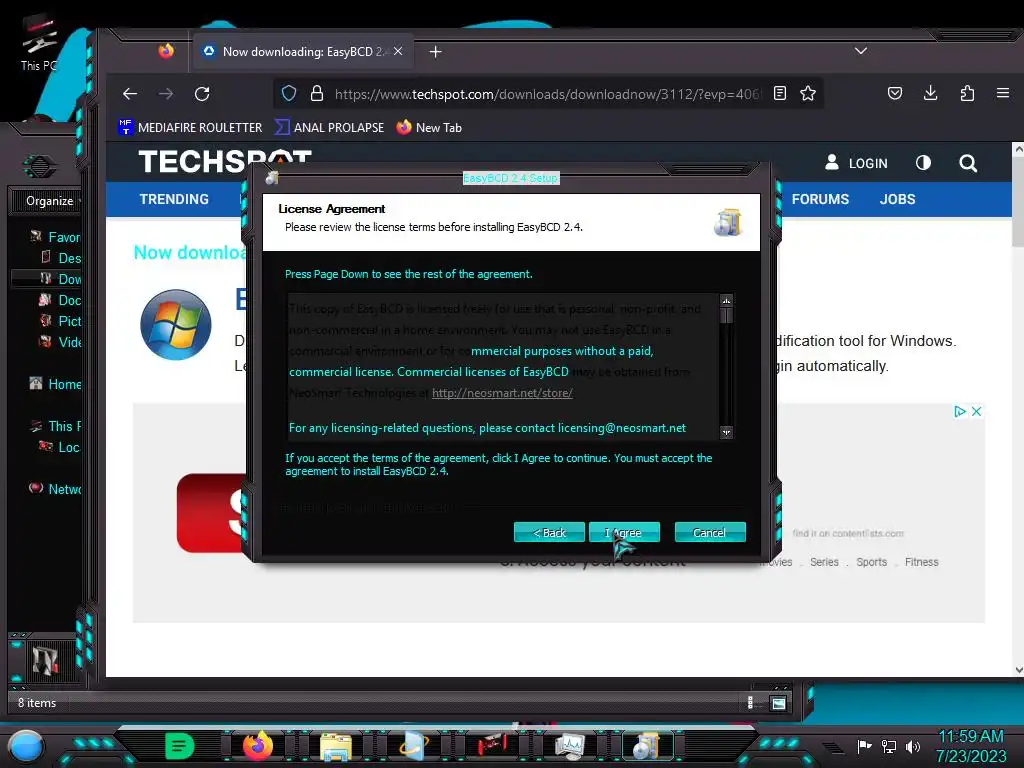
Task: Click the Firefox address bar URL
Action: point(547,94)
